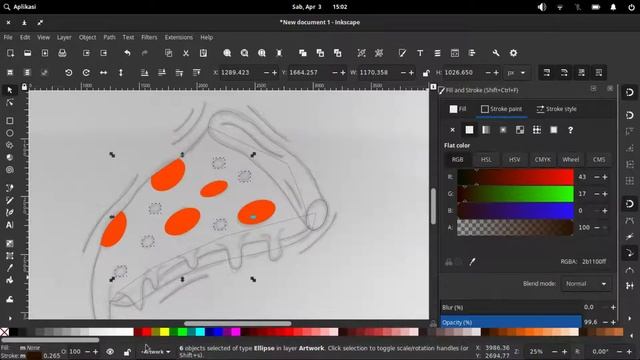Set stroke to pattern paint
The width and height of the screenshot is (640, 360).
click(537, 130)
